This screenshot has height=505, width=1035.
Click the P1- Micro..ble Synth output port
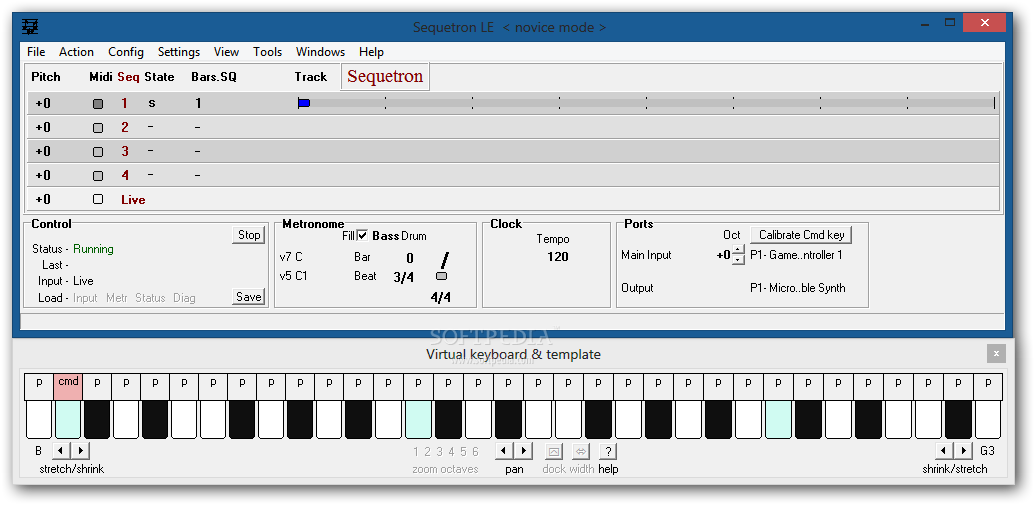pyautogui.click(x=797, y=288)
